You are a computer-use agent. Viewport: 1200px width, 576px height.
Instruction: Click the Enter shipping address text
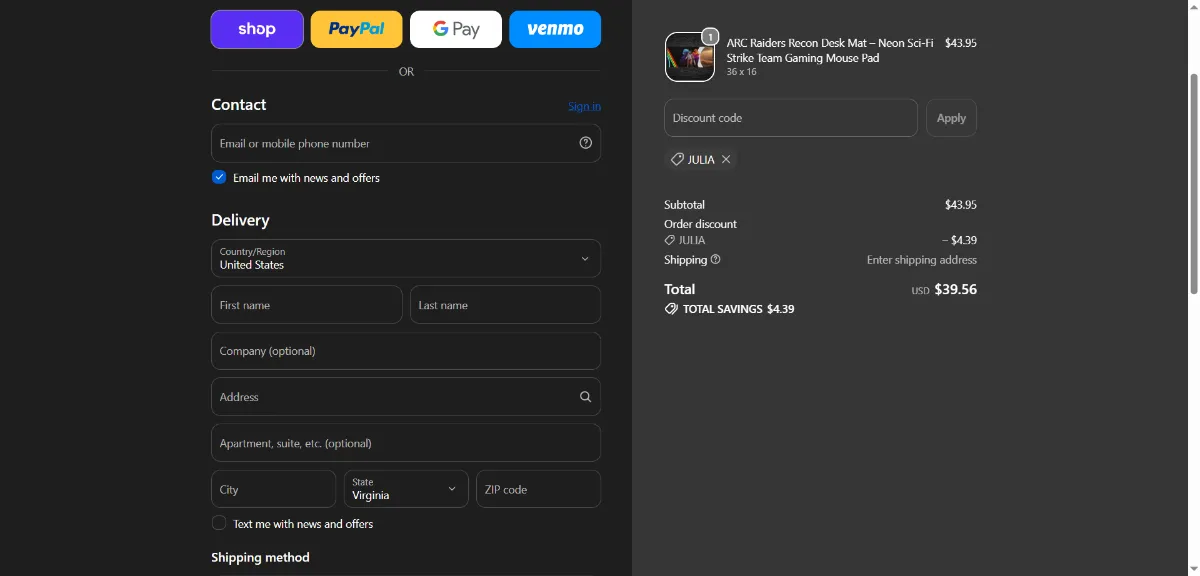click(922, 260)
